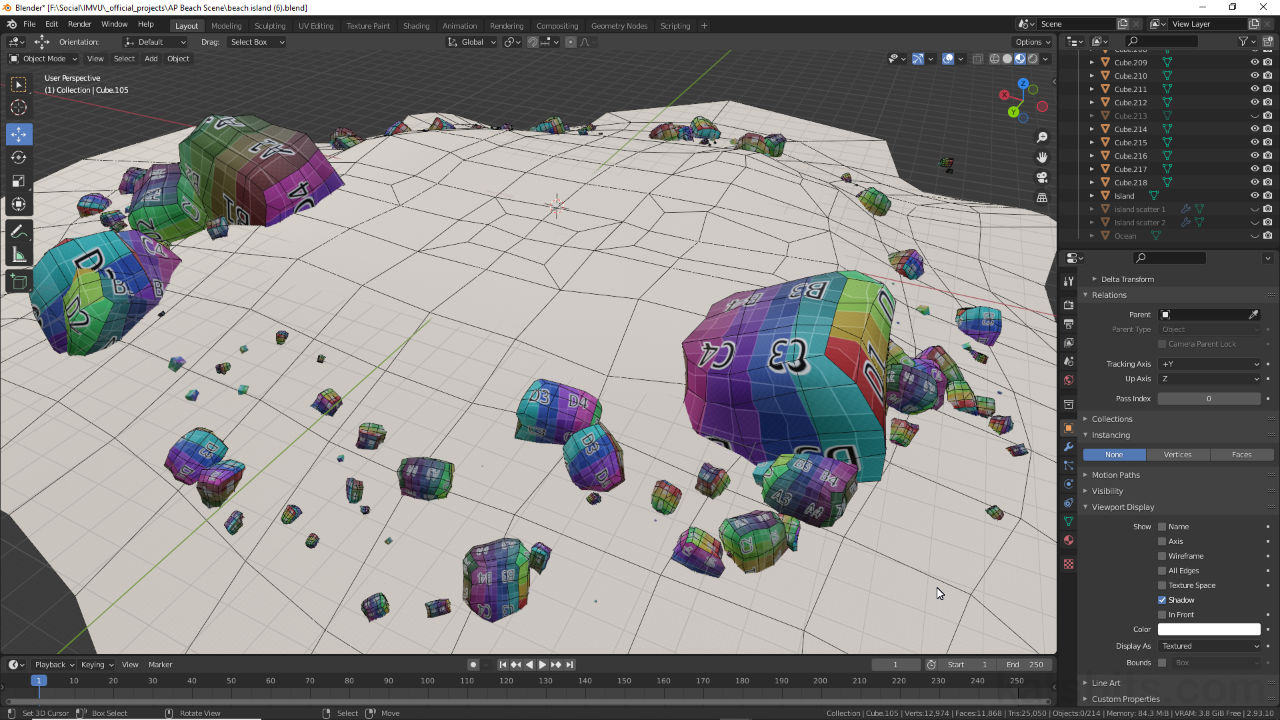The height and width of the screenshot is (720, 1280).
Task: Jump to the timeline end frame button
Action: coord(570,664)
